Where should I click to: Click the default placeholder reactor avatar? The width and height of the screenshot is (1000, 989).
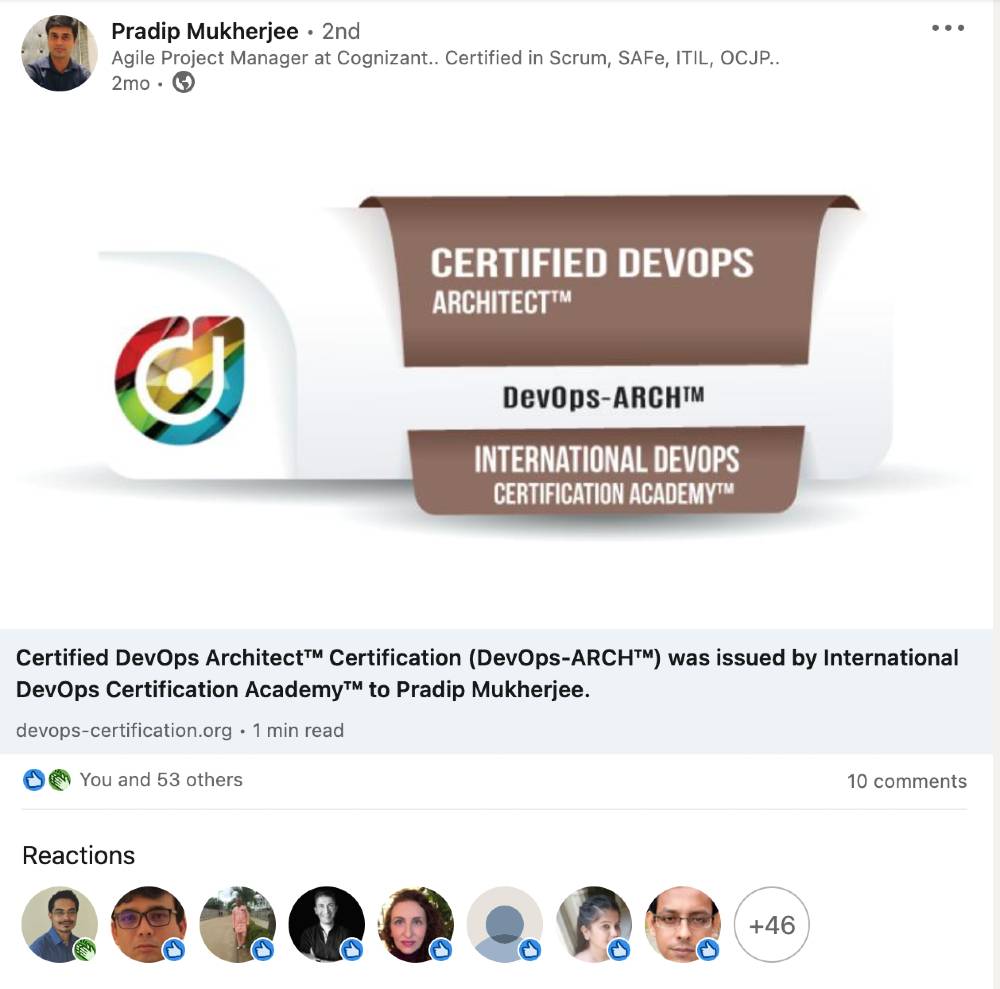504,925
